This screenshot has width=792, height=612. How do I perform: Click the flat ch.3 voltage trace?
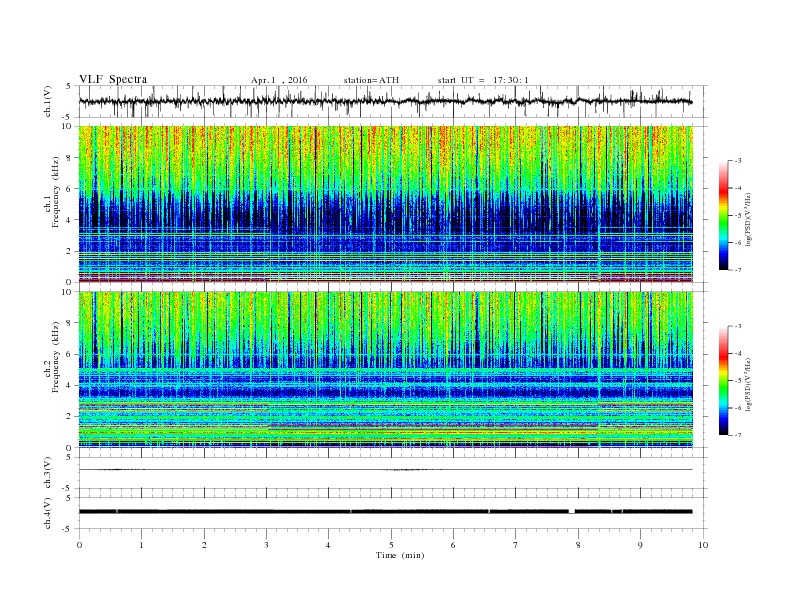[385, 470]
